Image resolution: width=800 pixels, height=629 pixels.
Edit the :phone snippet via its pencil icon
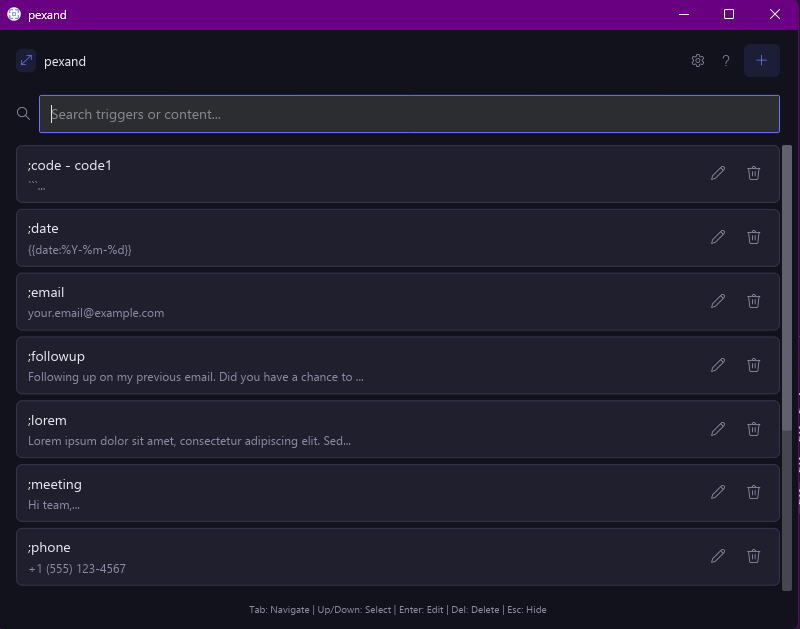718,555
